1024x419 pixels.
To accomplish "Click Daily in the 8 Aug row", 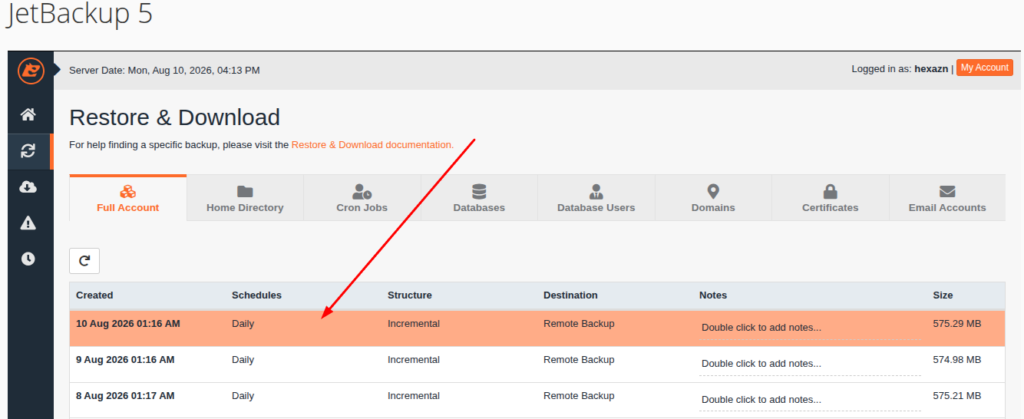I will (x=243, y=396).
